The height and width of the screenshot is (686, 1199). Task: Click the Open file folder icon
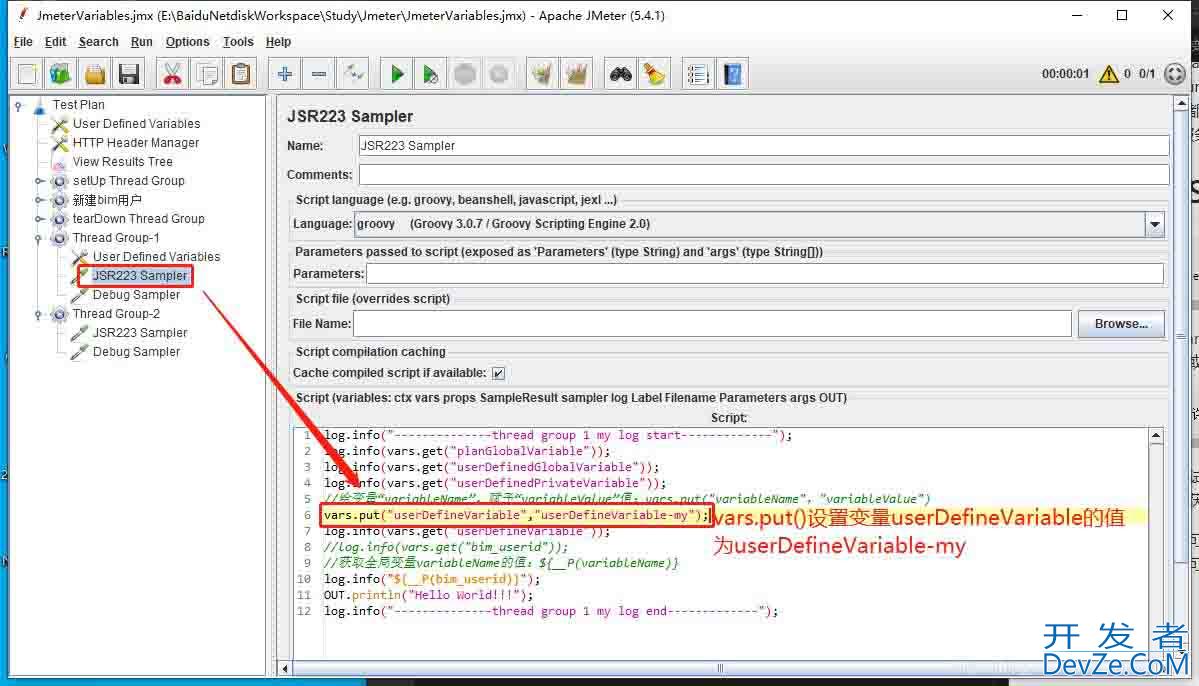tap(95, 74)
